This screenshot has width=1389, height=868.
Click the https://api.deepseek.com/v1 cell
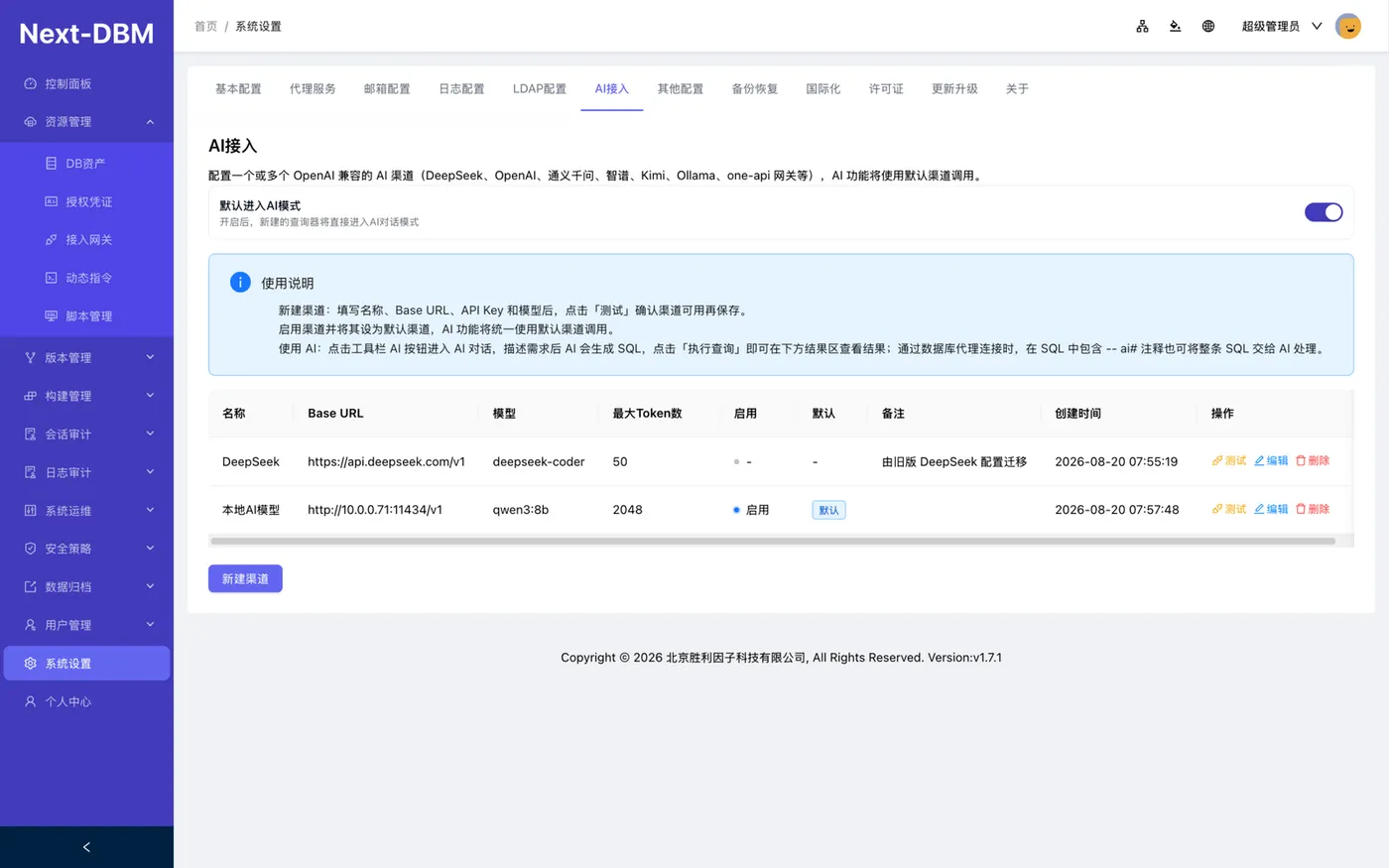[387, 462]
